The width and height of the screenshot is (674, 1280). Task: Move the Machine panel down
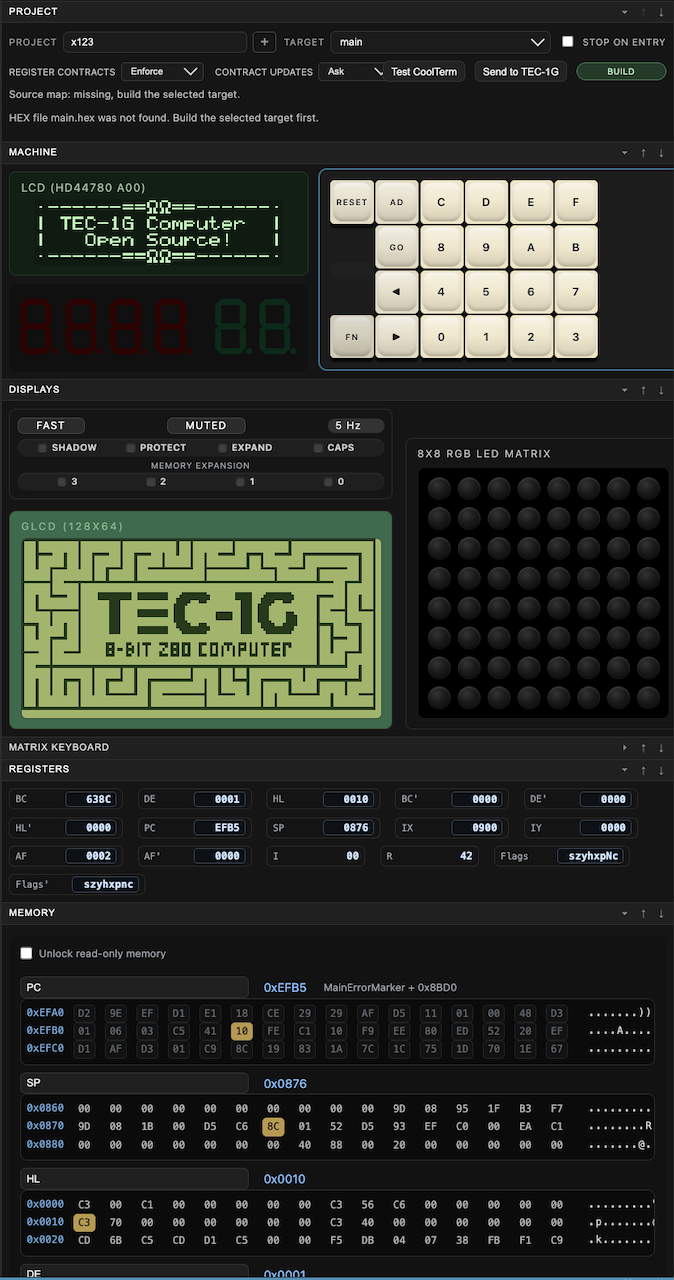point(661,153)
